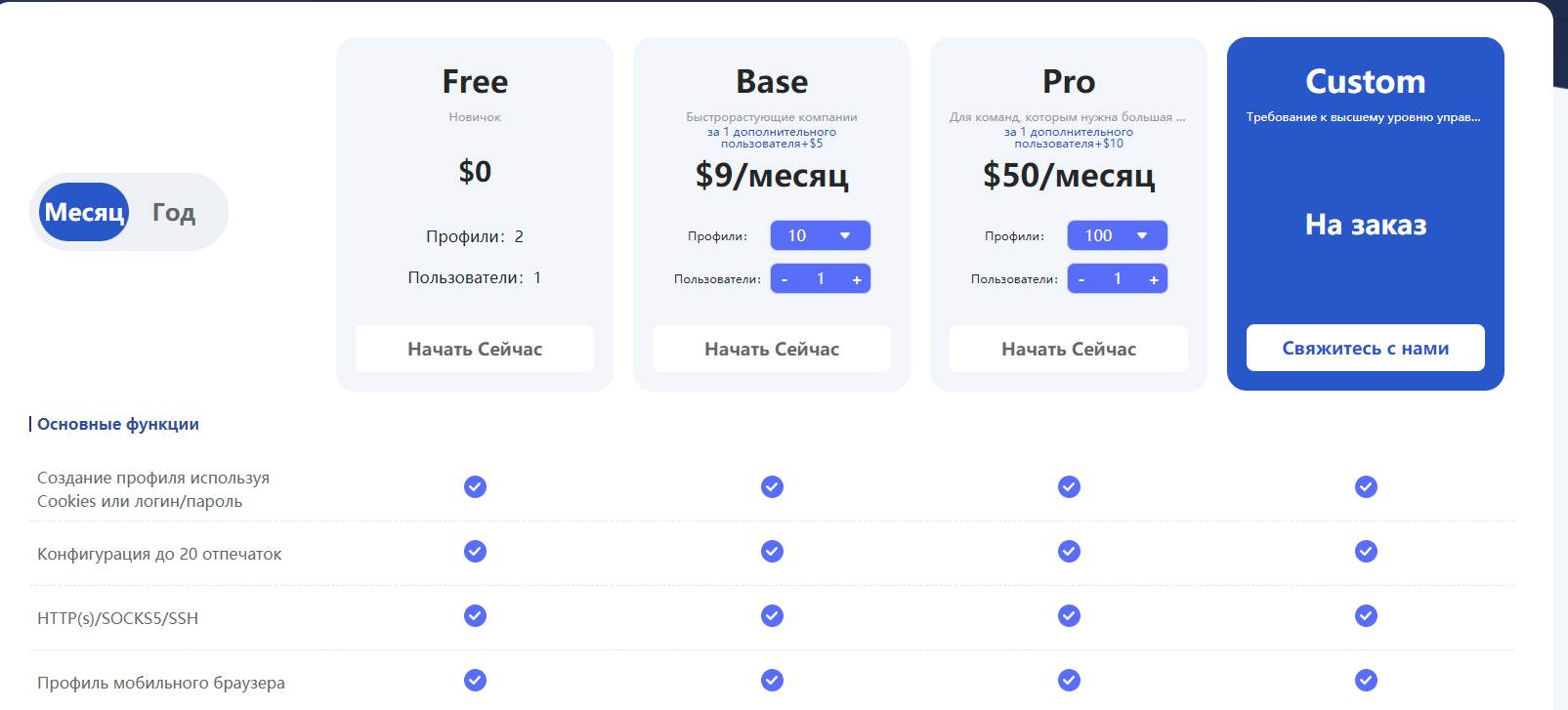Screen dimensions: 1568x710
Task: Click Base column checkmark for mobile browser profile
Action: point(772,680)
